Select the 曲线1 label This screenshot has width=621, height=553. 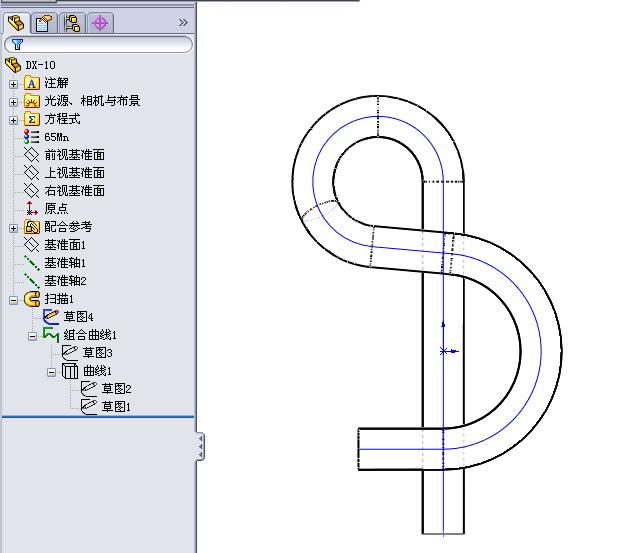97,371
